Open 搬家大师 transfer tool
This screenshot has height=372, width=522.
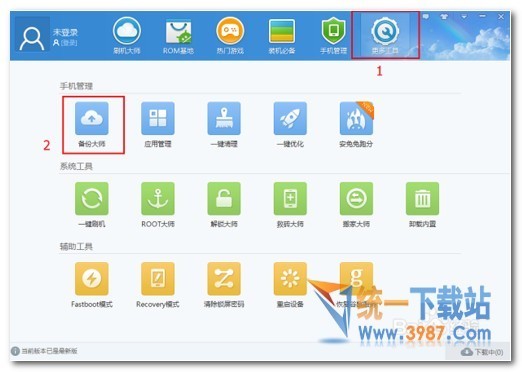(x=356, y=205)
